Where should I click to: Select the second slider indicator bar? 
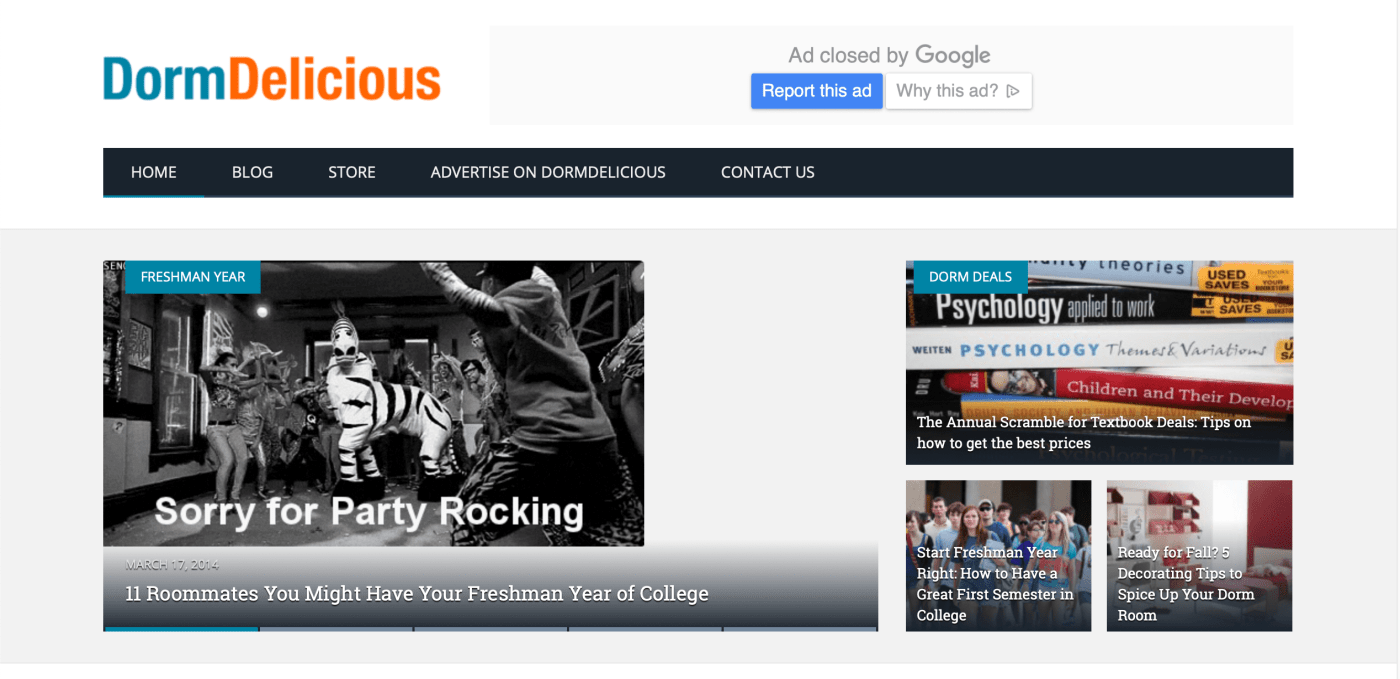[336, 629]
